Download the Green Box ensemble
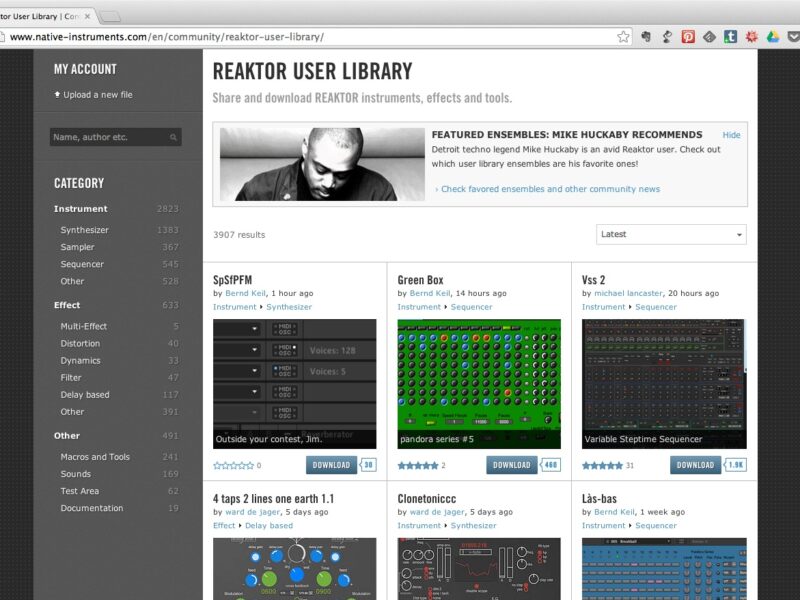Screen dimensions: 800x600 512,465
